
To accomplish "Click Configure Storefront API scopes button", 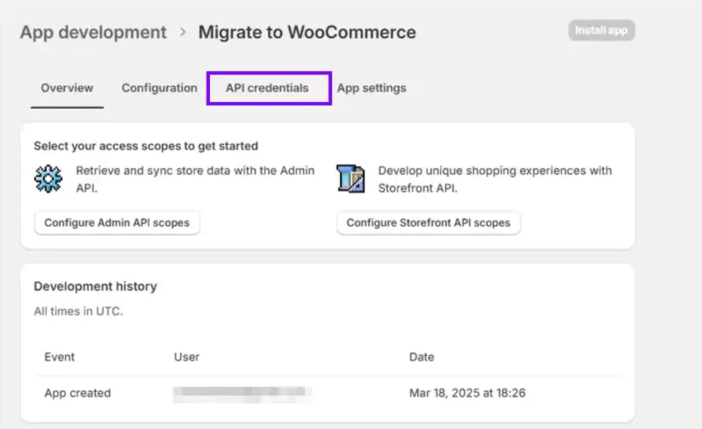I will click(x=428, y=223).
